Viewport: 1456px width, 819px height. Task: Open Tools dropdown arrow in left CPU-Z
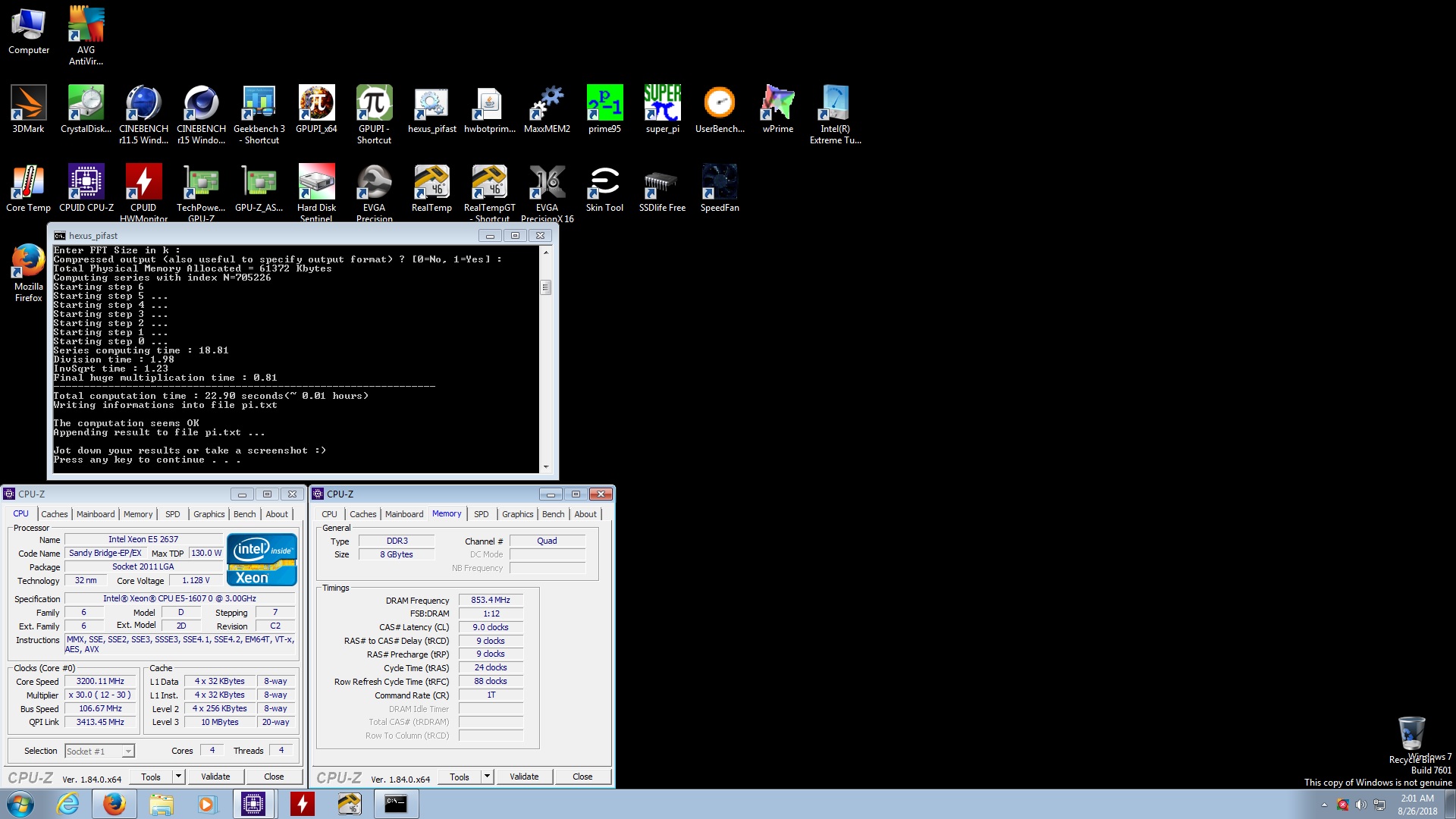[178, 777]
